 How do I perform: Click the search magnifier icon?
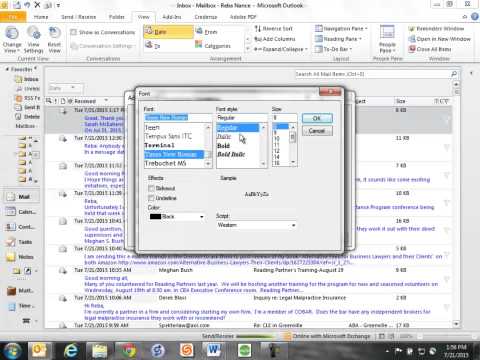pos(454,74)
